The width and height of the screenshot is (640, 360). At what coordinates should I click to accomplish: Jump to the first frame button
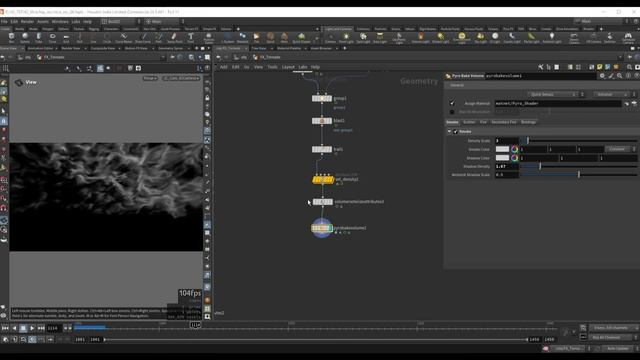[x=4, y=328]
